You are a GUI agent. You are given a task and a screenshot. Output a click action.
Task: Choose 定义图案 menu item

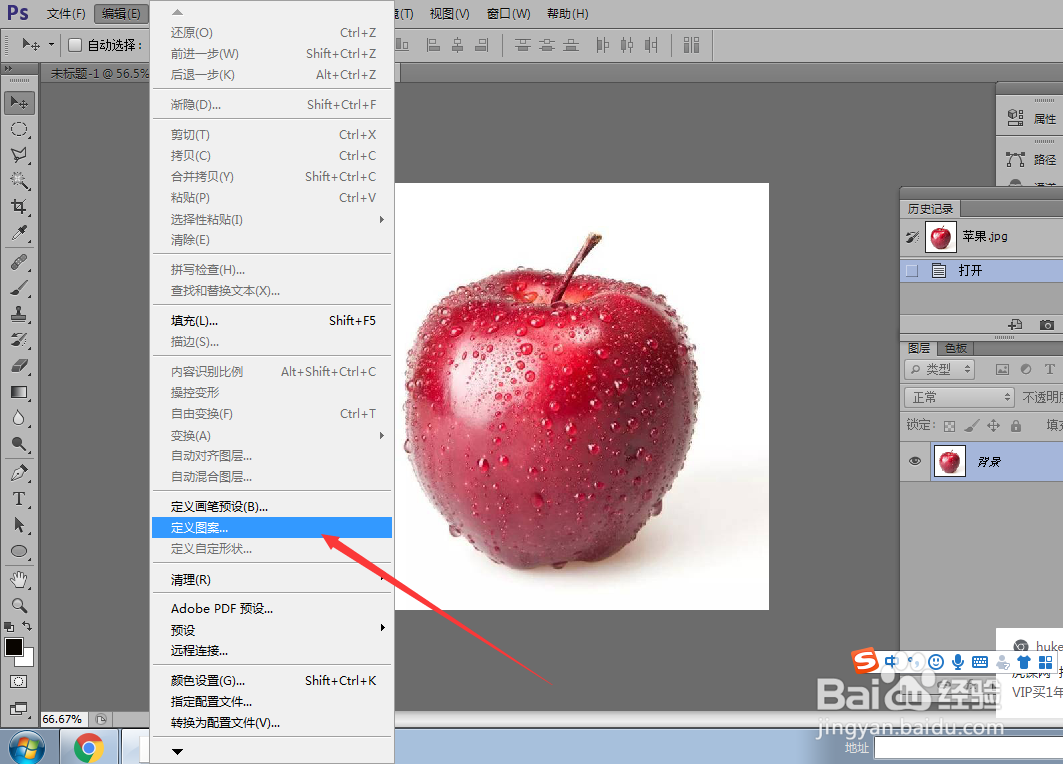(272, 527)
